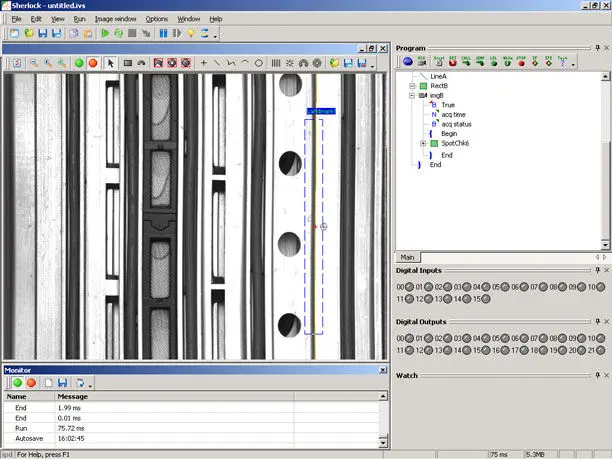Image resolution: width=612 pixels, height=459 pixels.
Task: Collapse the RectB tree node
Action: pyautogui.click(x=412, y=86)
